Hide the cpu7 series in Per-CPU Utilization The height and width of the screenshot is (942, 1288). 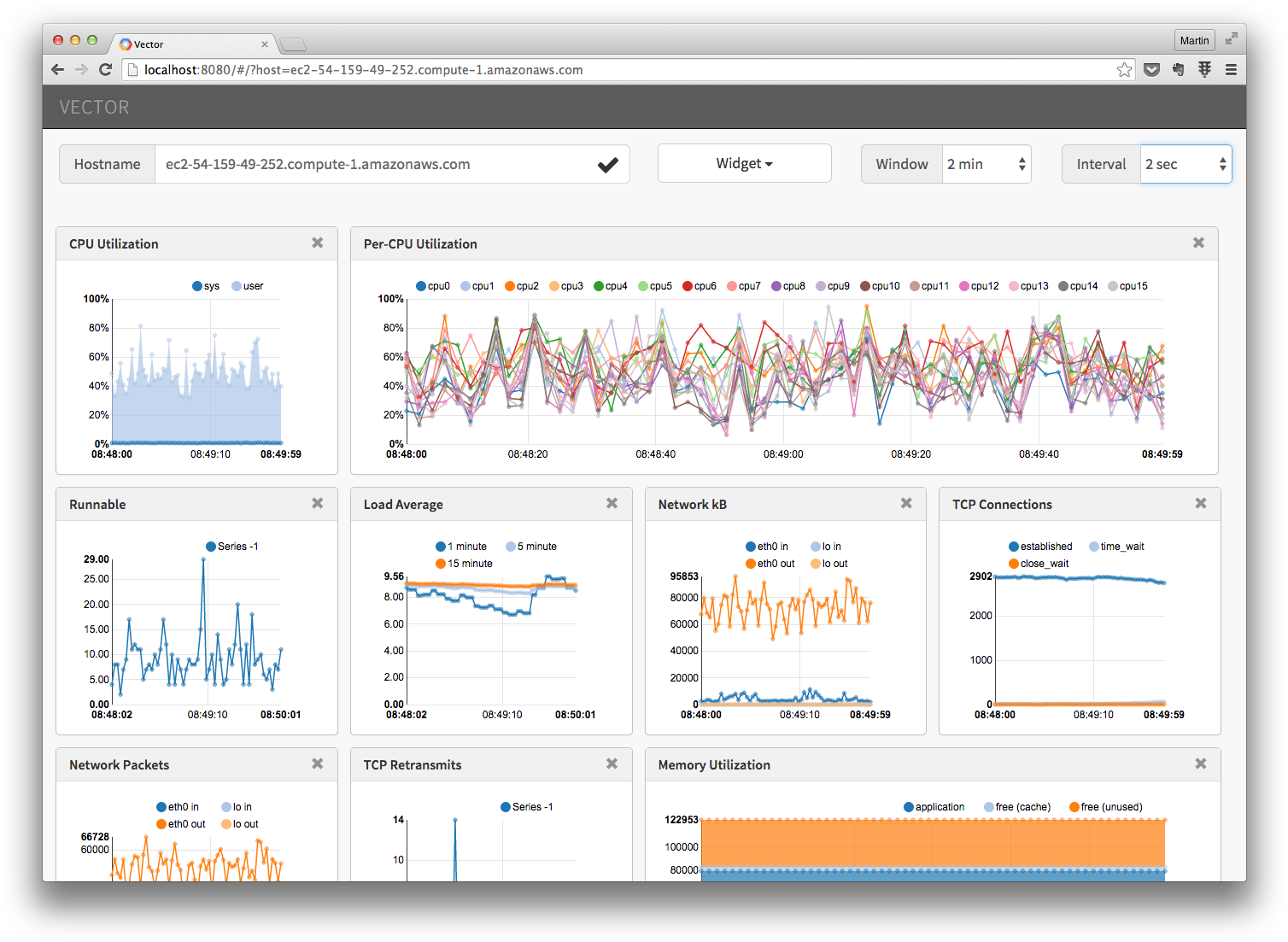pyautogui.click(x=743, y=285)
